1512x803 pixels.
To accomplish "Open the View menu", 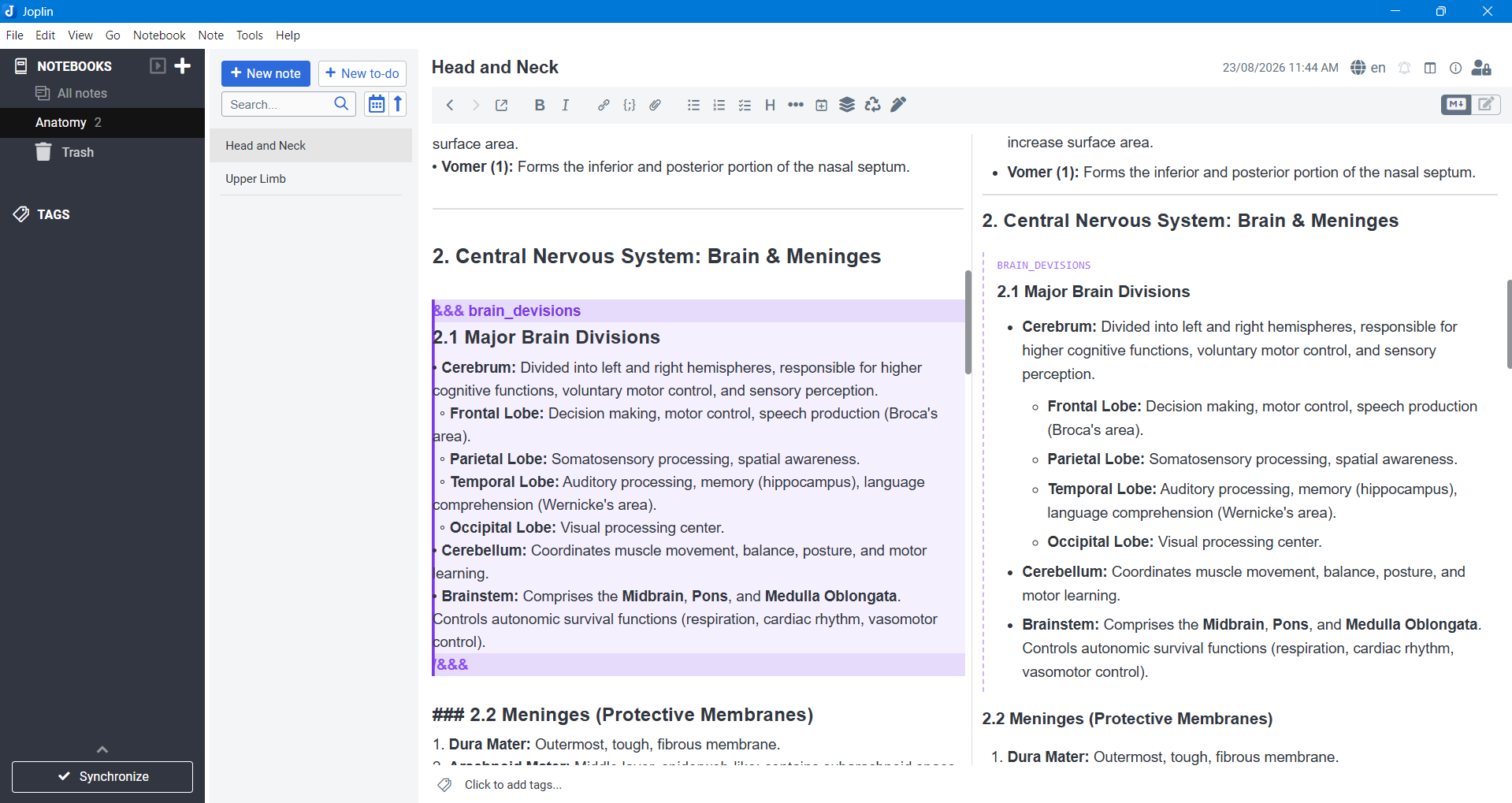I will point(80,35).
